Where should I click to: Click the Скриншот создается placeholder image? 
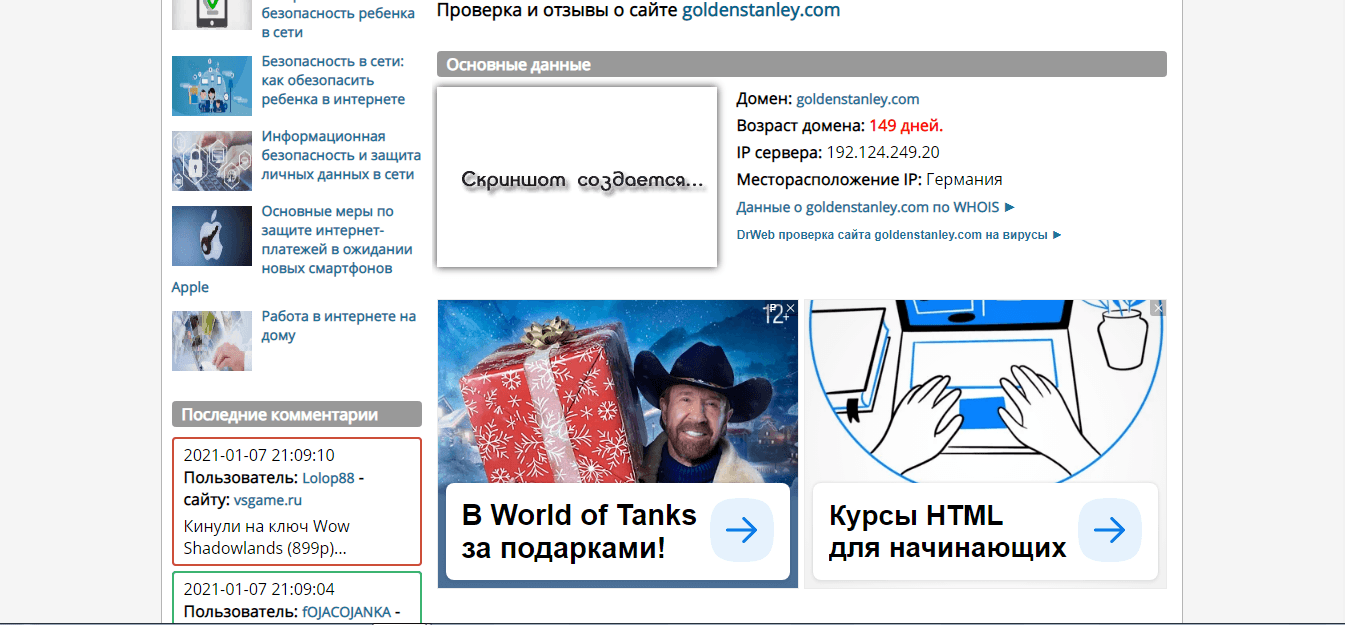click(x=576, y=177)
